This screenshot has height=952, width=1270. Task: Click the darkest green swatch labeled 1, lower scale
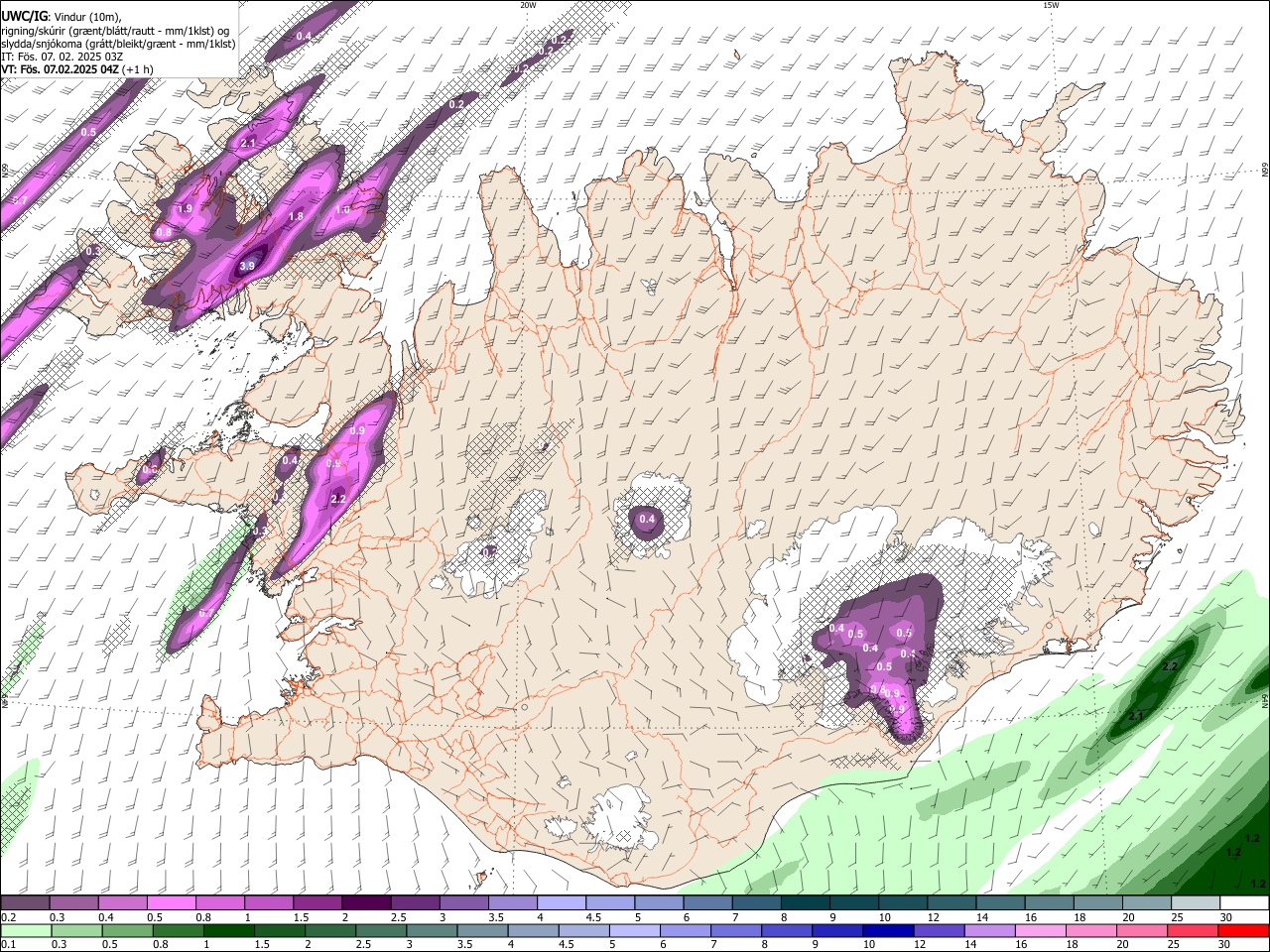click(228, 931)
